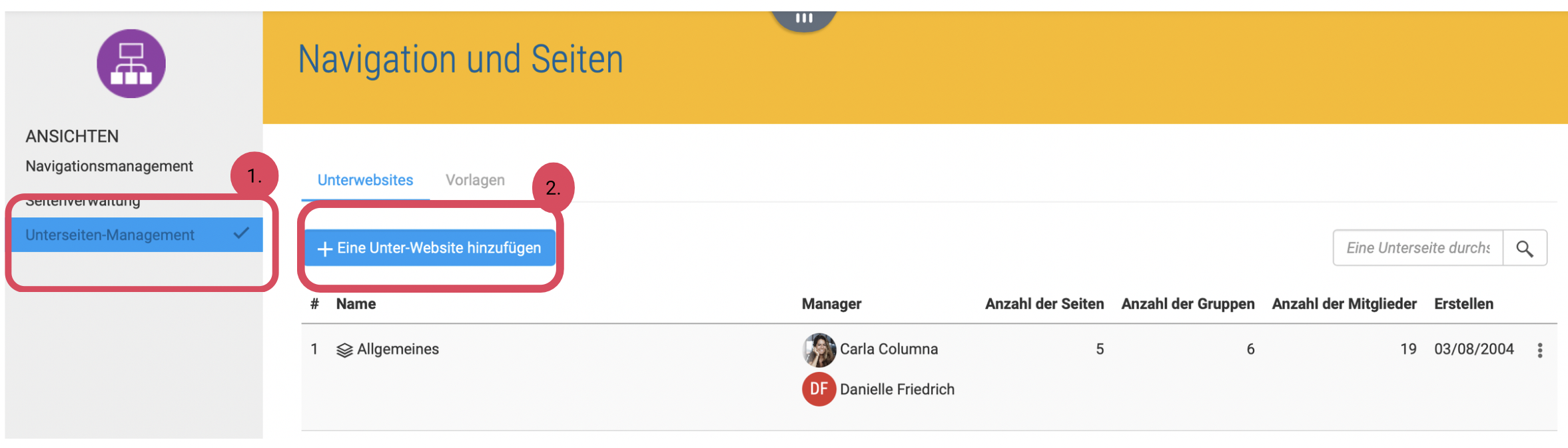Click the checkmark on Unterseiten-Management

[x=242, y=233]
